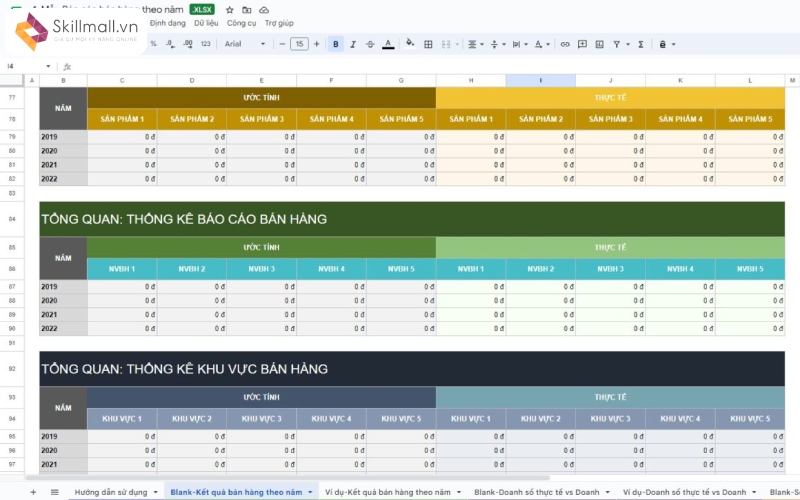Star this spreadsheet document
This screenshot has height=500, width=800.
click(x=230, y=10)
